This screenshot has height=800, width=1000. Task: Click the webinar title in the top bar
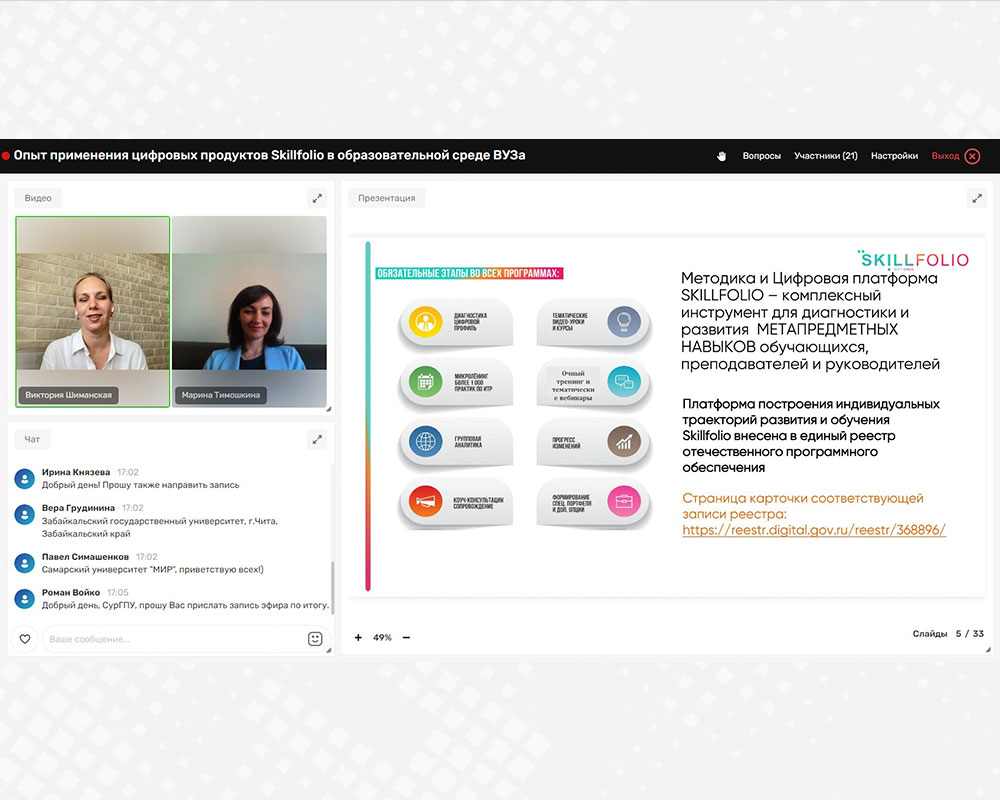(x=270, y=155)
